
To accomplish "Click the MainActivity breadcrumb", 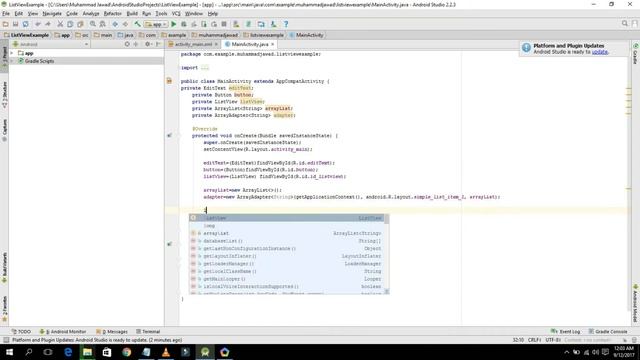I will (x=307, y=35).
